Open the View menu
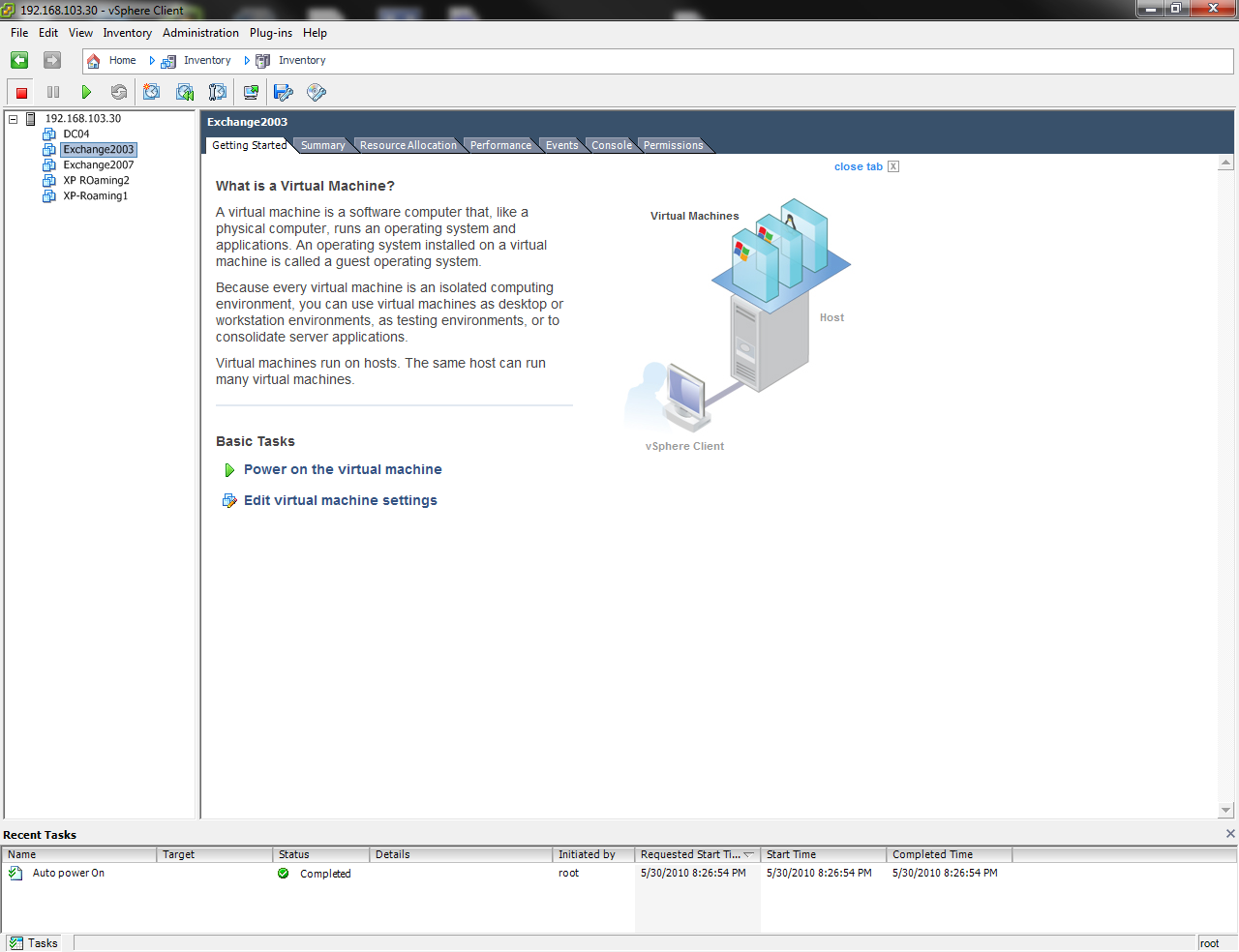The width and height of the screenshot is (1239, 952). pyautogui.click(x=80, y=33)
